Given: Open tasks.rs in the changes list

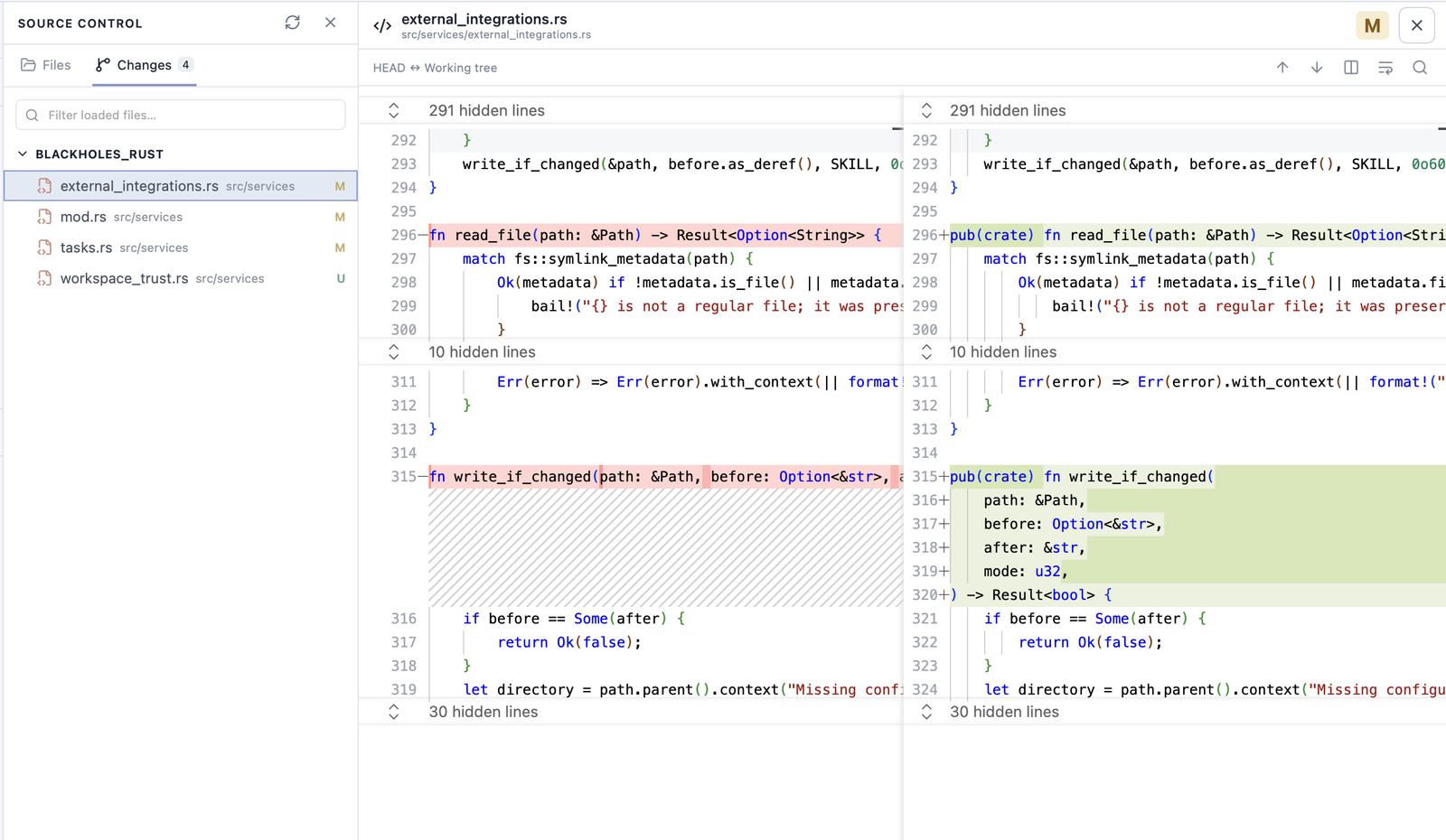Looking at the screenshot, I should coord(181,247).
